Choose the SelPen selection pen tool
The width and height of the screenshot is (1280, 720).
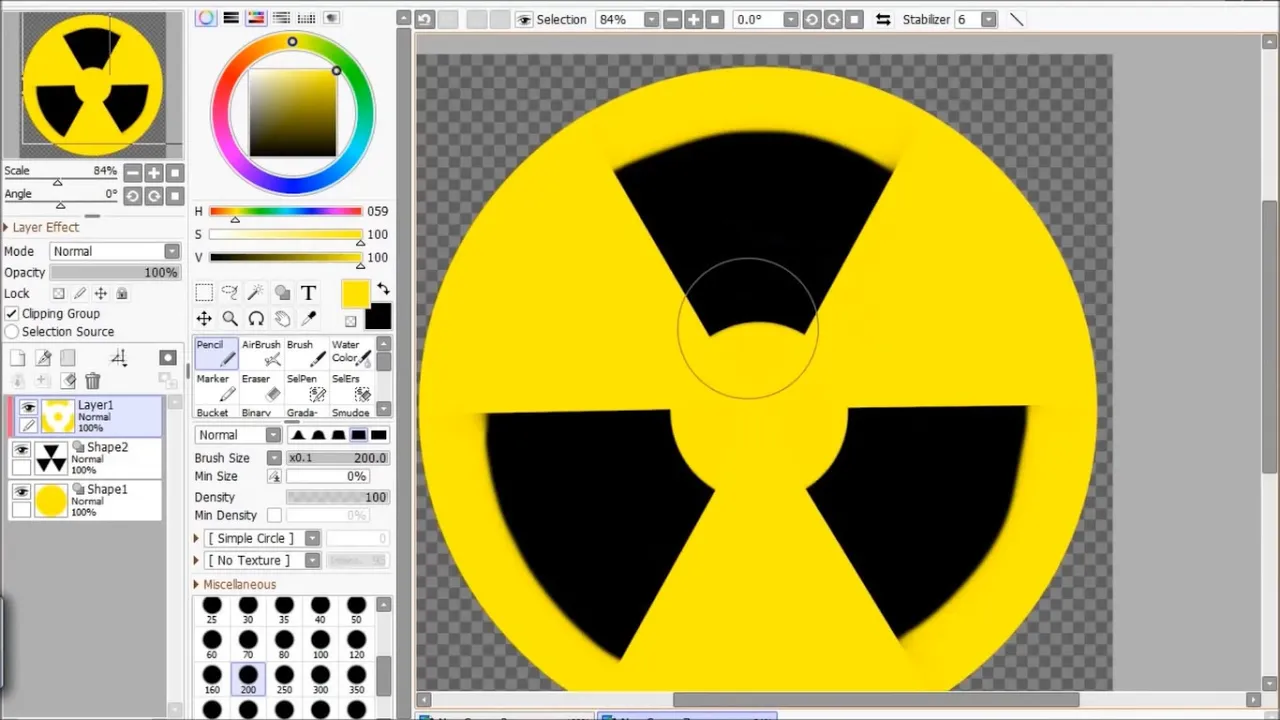pyautogui.click(x=306, y=387)
